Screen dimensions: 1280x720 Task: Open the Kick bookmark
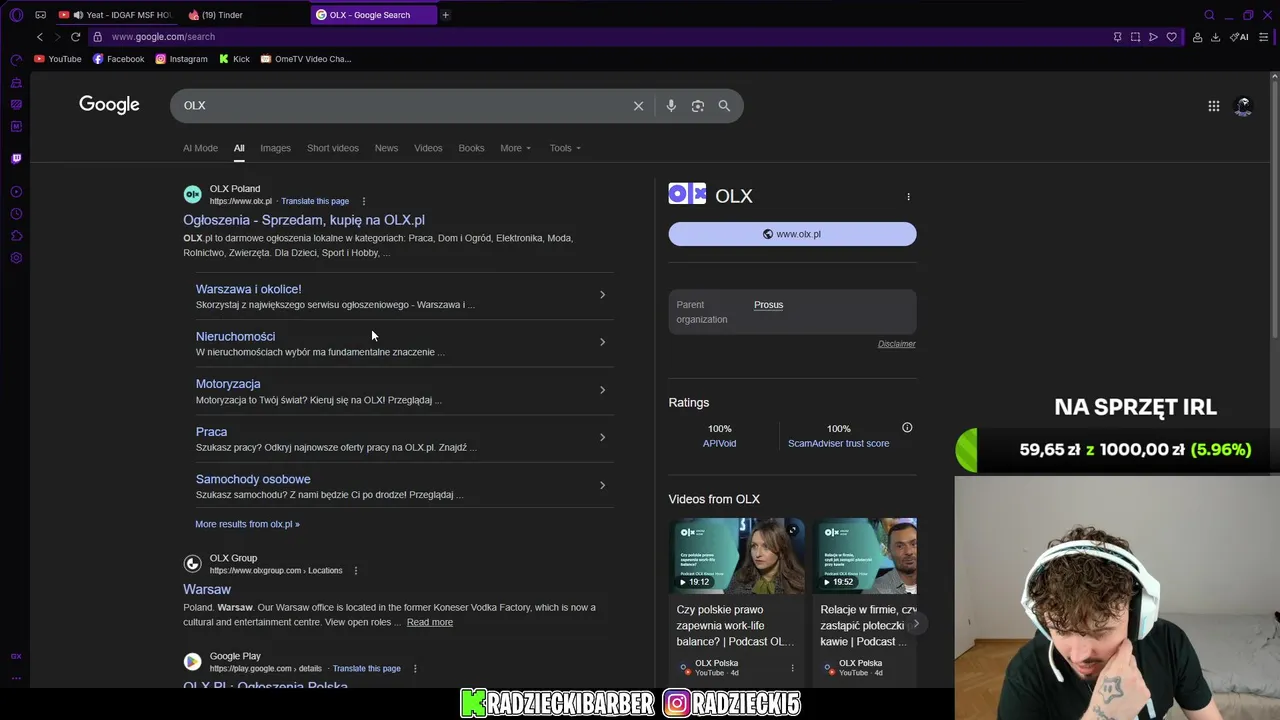(234, 59)
